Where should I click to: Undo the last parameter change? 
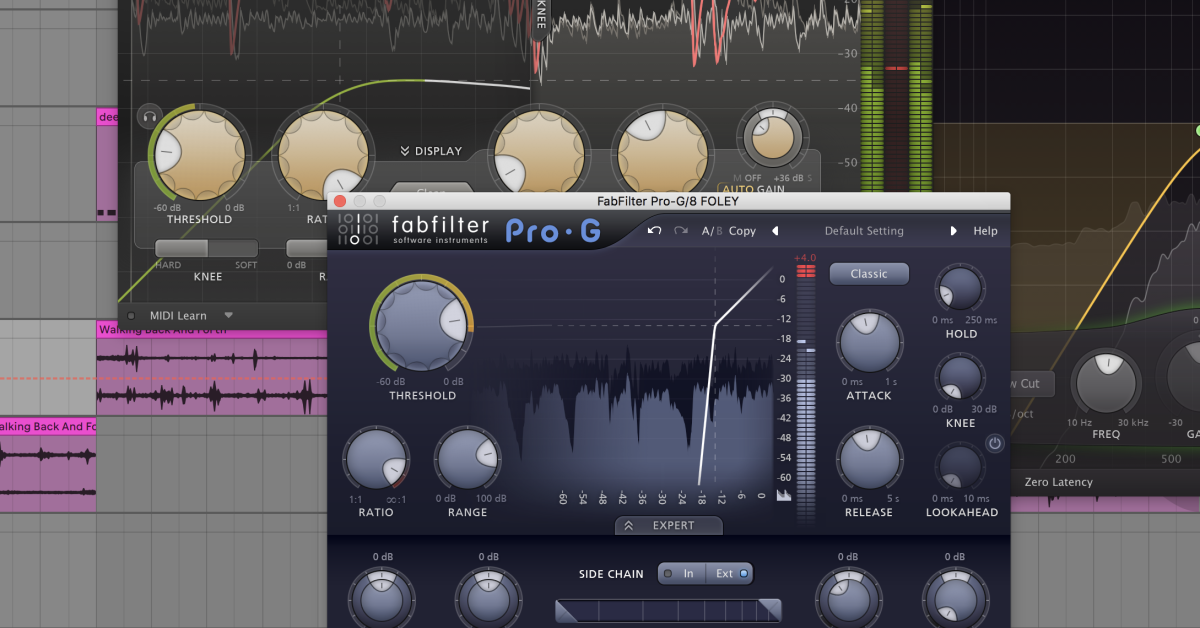[x=653, y=231]
